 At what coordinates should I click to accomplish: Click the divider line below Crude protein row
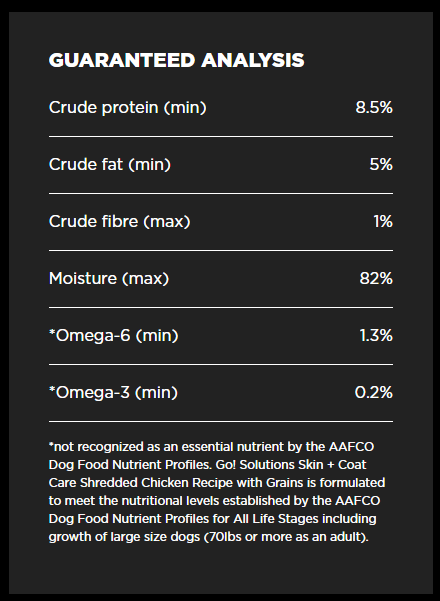(221, 136)
